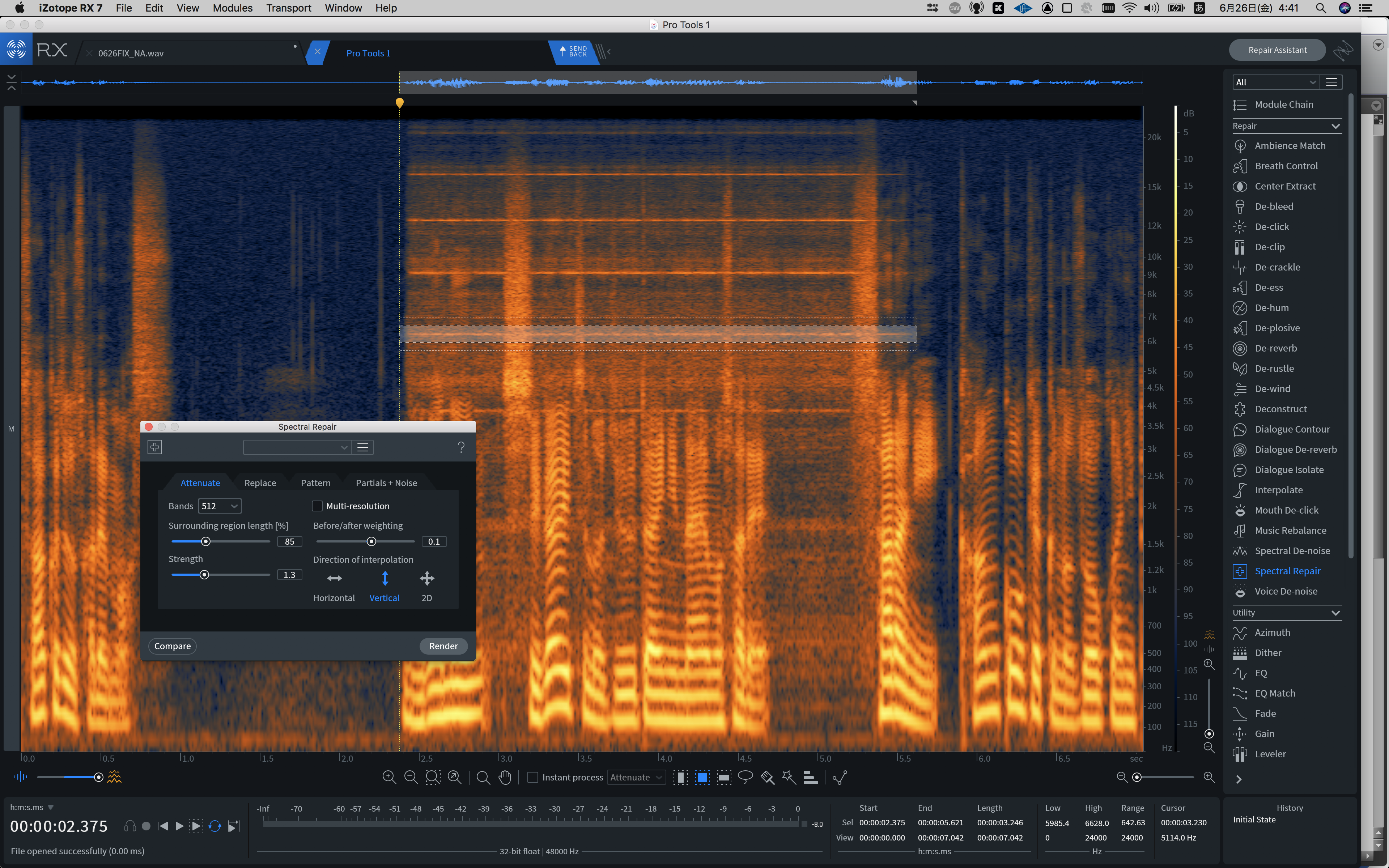Click the Record button in transport
The image size is (1389, 868).
click(146, 826)
